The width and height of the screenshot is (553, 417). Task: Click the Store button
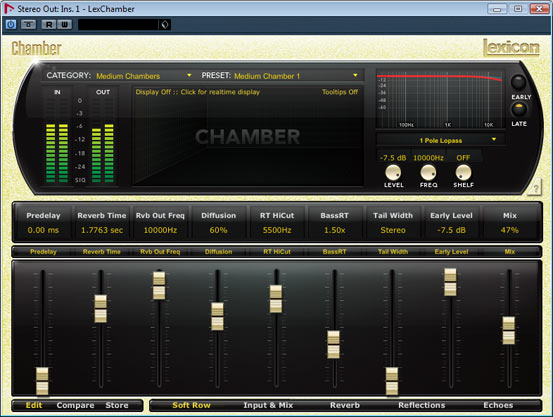(x=117, y=405)
